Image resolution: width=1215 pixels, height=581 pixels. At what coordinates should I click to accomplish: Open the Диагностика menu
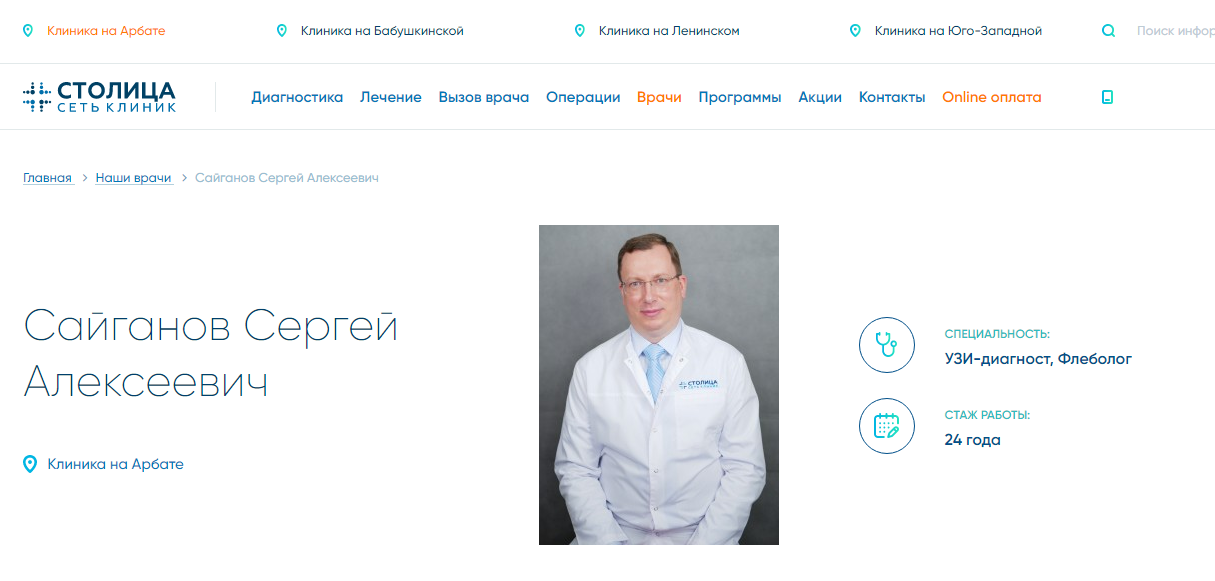click(x=297, y=97)
